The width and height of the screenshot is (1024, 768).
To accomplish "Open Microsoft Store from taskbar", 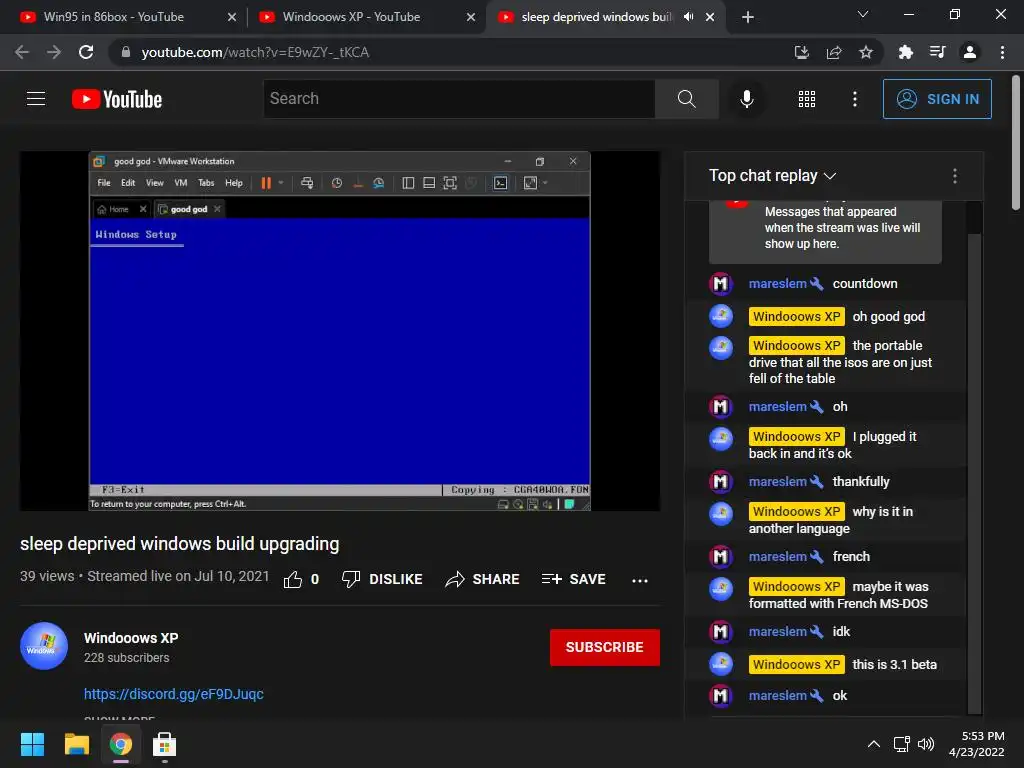I will (165, 744).
